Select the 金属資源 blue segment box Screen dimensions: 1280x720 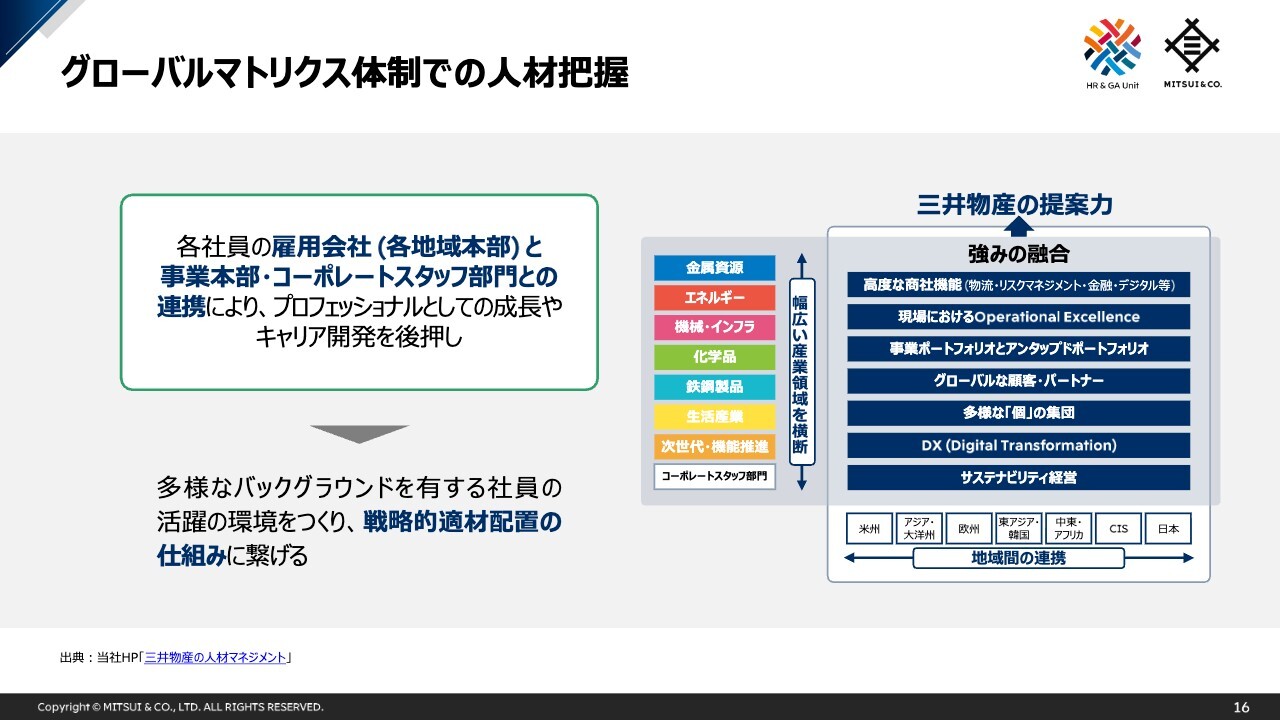(714, 268)
